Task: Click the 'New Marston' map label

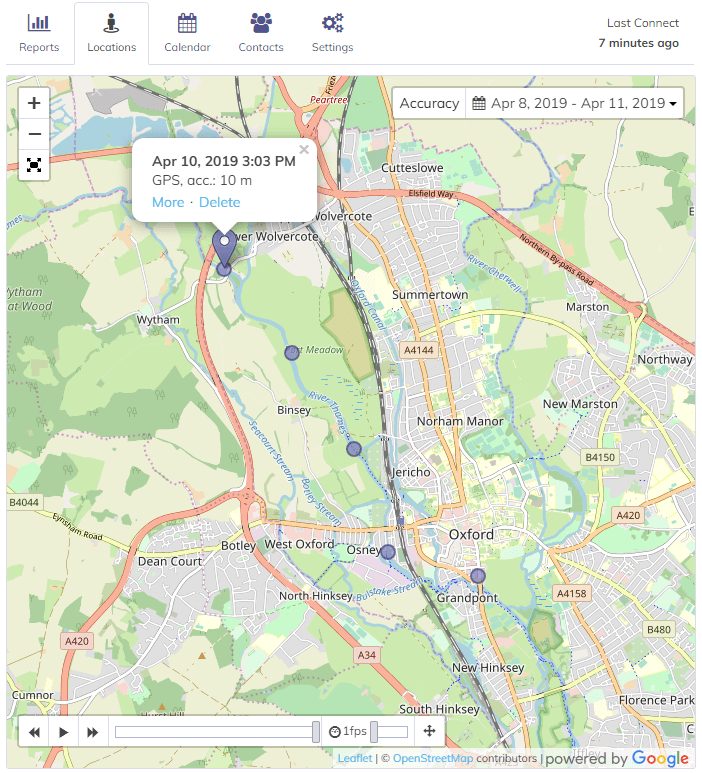Action: (x=580, y=404)
